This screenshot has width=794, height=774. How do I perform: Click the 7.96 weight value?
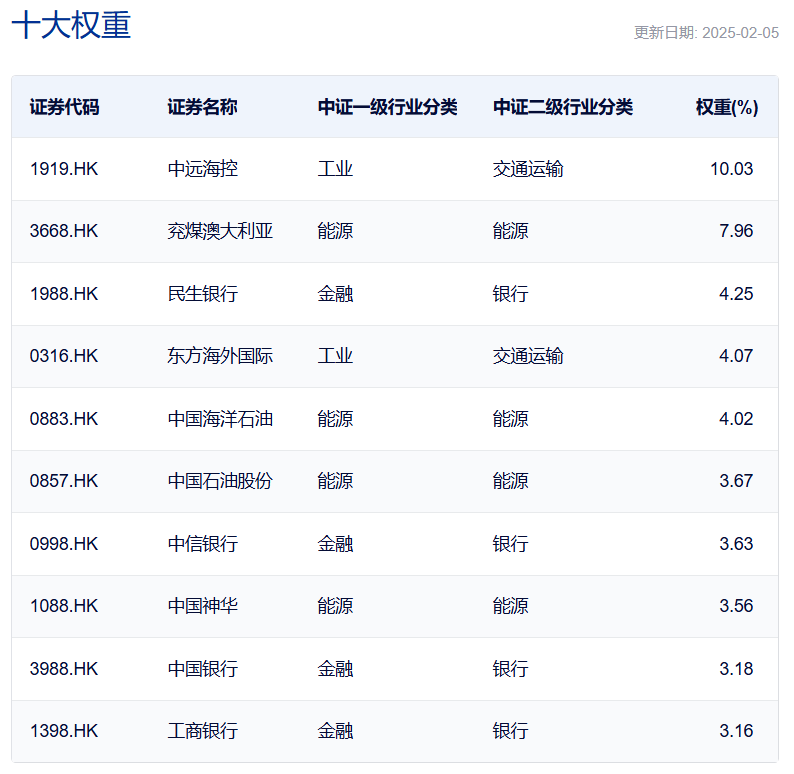735,231
